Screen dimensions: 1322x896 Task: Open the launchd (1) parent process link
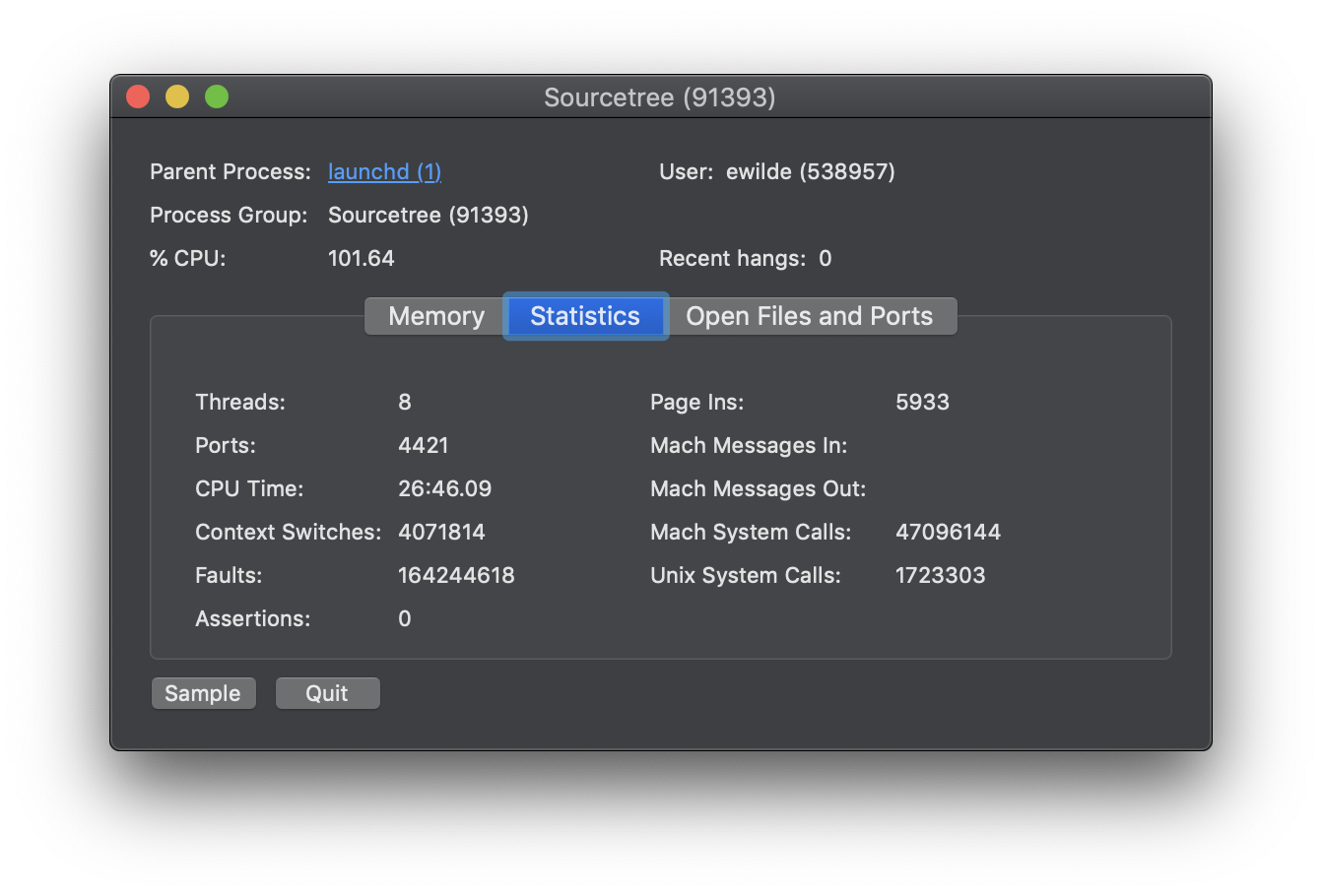point(384,171)
